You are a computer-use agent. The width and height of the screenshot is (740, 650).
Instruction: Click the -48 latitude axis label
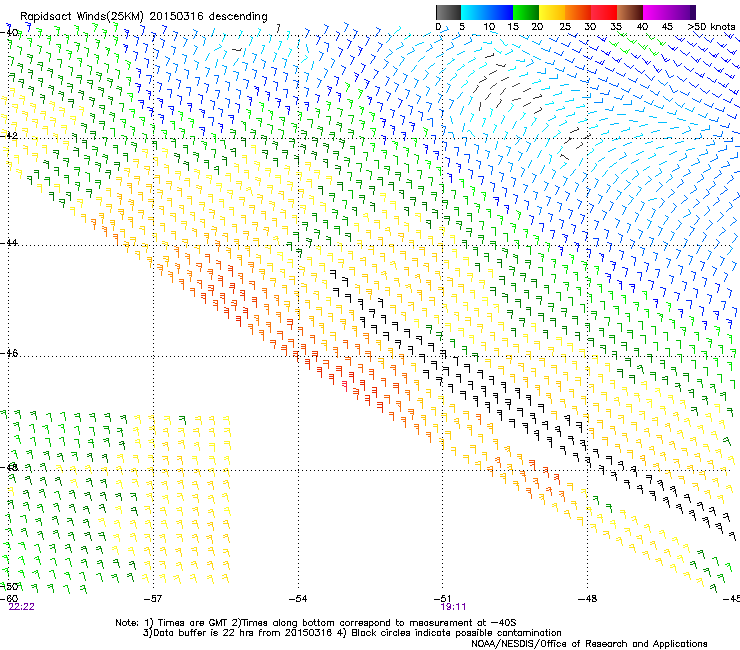tap(9, 467)
